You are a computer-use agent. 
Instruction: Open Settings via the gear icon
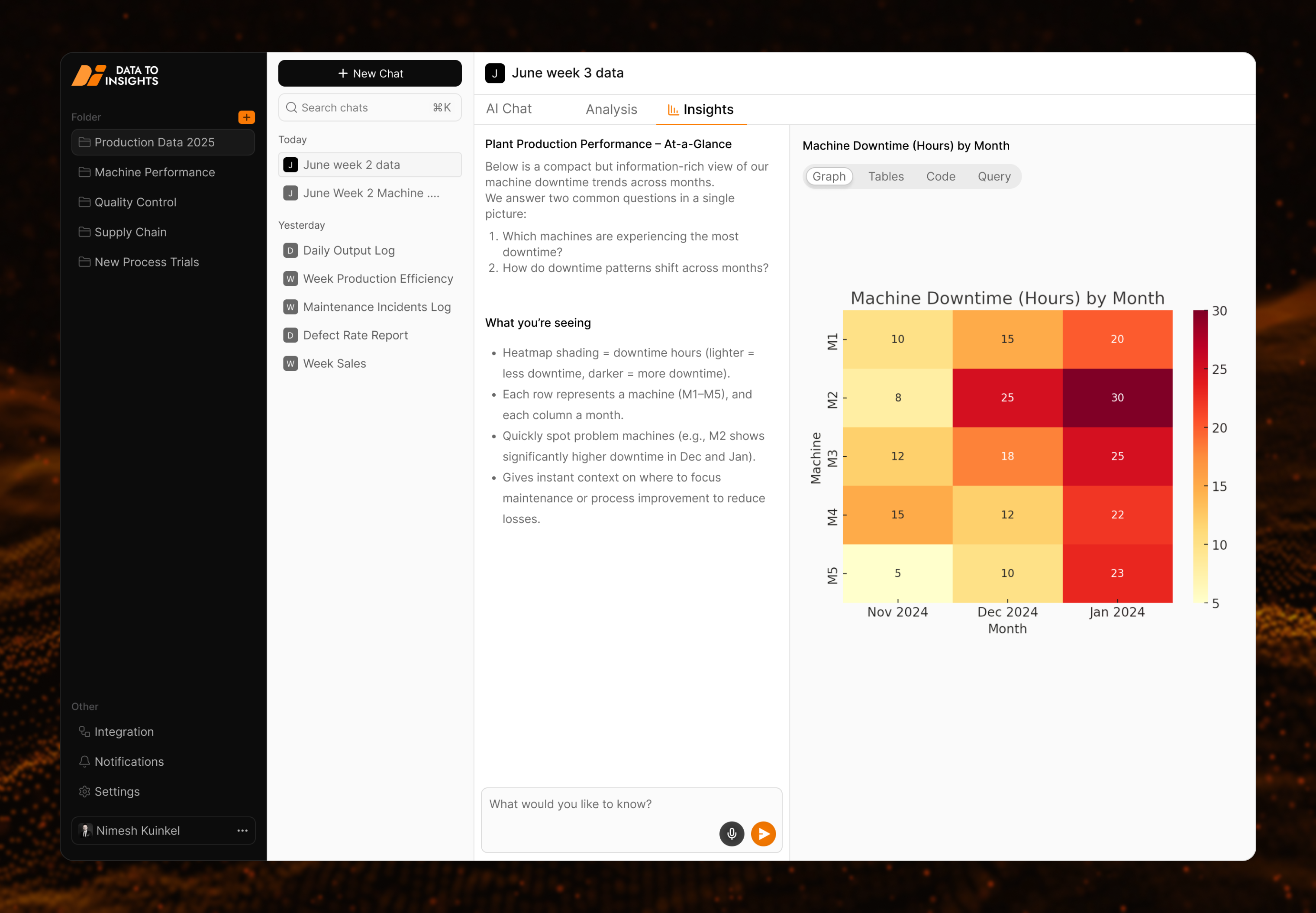[x=84, y=792]
